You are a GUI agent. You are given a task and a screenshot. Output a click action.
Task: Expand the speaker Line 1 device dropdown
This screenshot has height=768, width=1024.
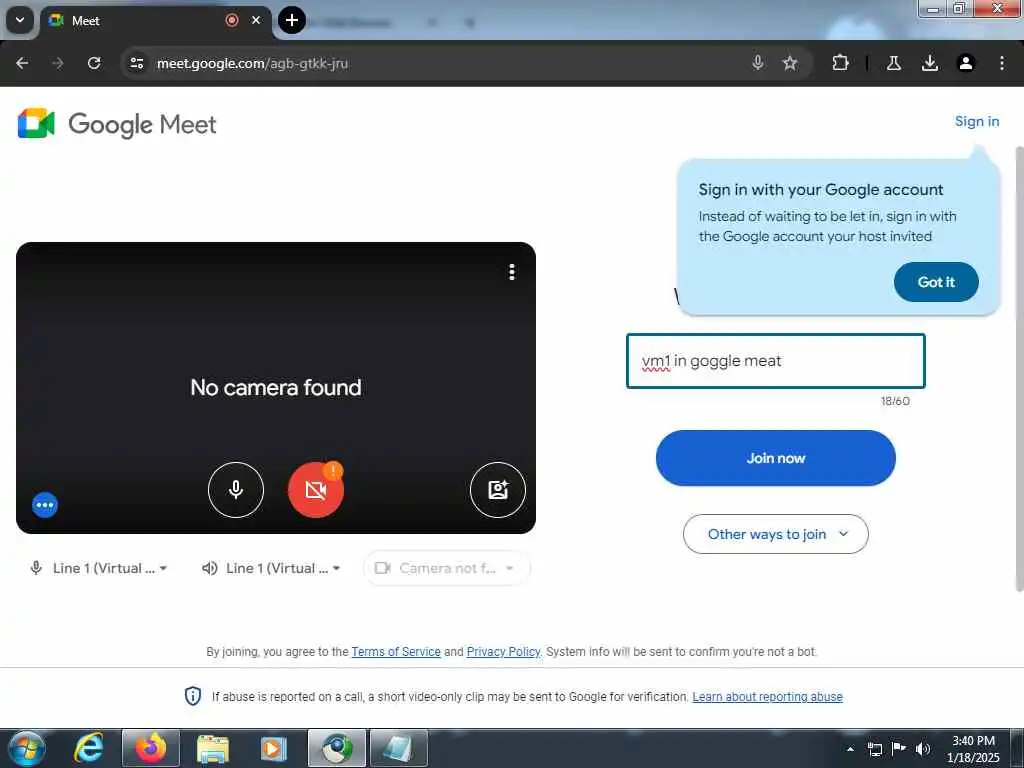pyautogui.click(x=271, y=568)
